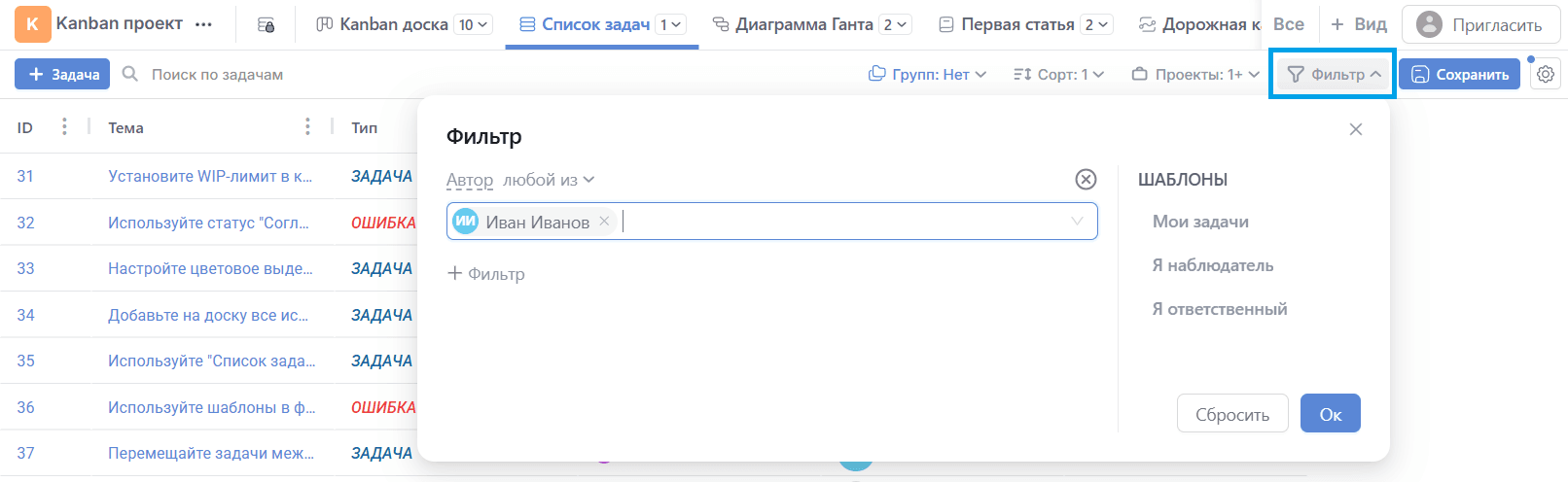Switch to the Диаграмма Ганта tab
This screenshot has width=1568, height=482.
coord(802,24)
